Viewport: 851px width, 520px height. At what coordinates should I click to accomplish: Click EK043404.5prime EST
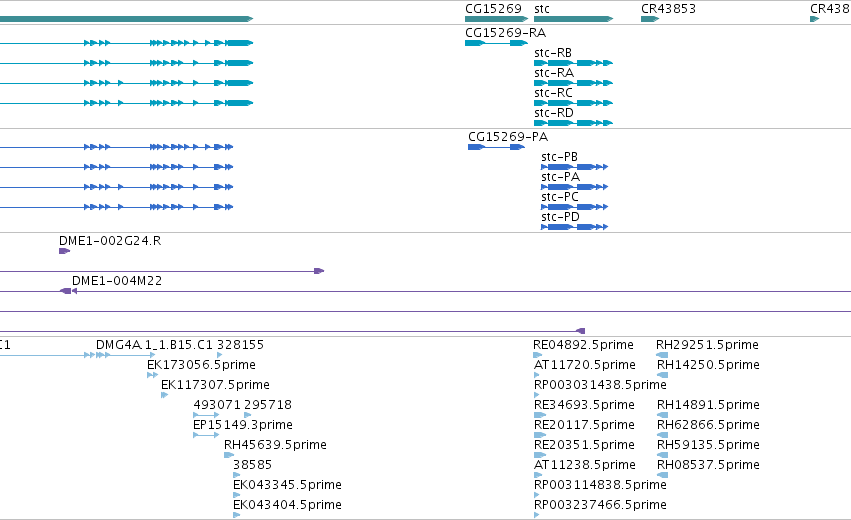(x=236, y=515)
